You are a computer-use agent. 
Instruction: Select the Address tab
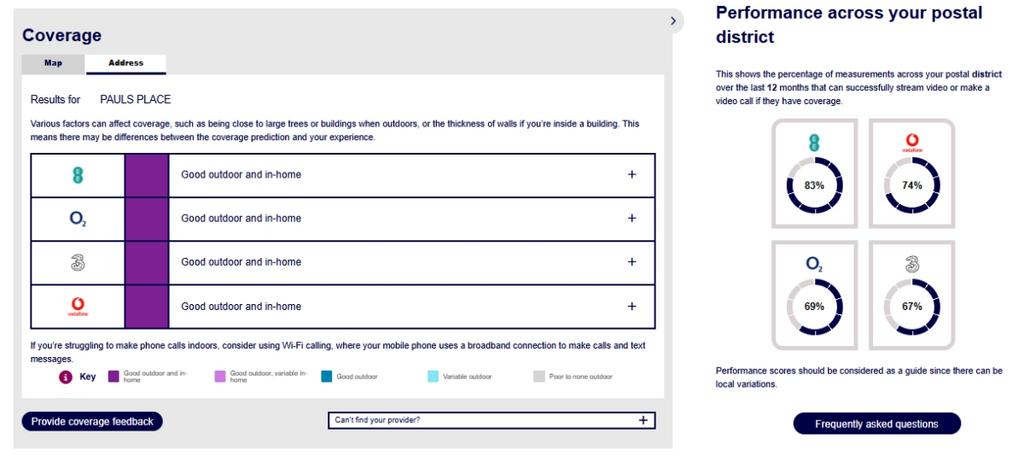[125, 63]
